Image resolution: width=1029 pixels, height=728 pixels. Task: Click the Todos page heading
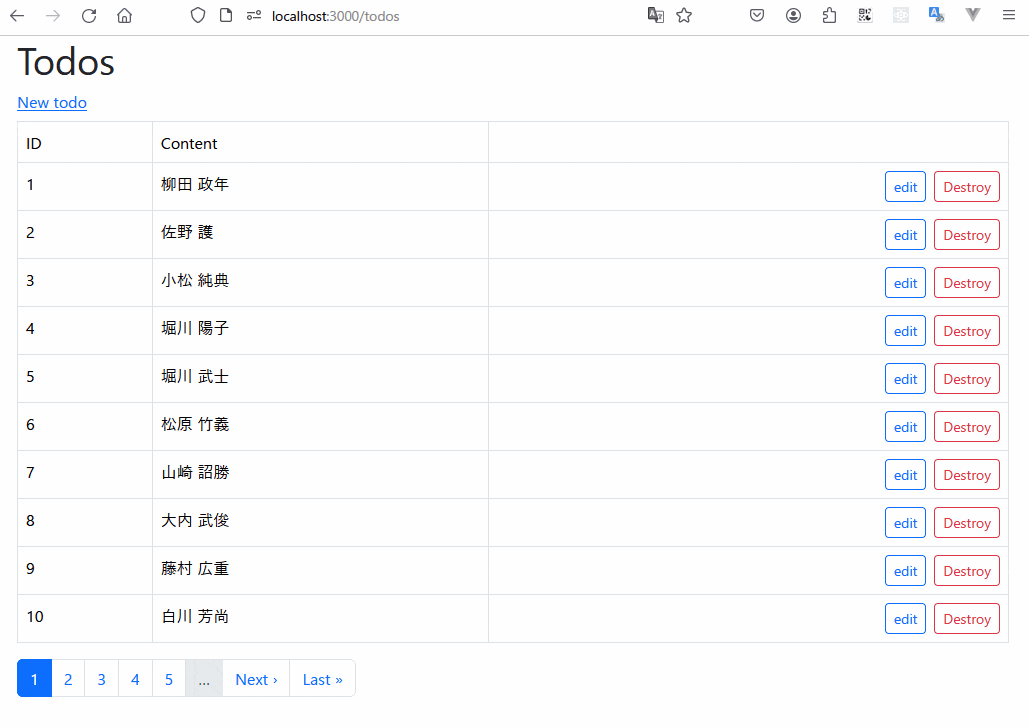tap(66, 62)
